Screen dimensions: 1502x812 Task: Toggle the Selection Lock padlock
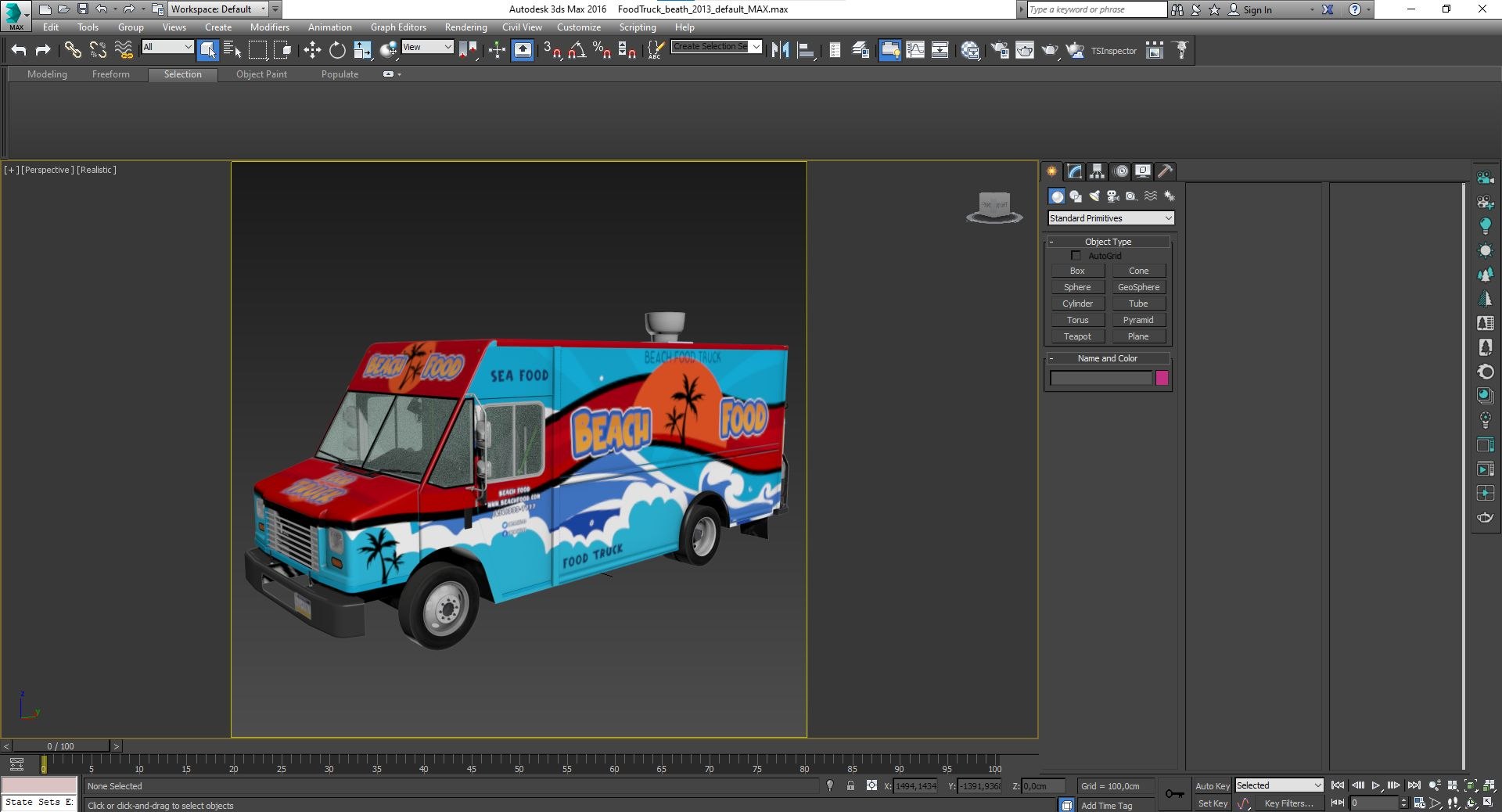(850, 786)
